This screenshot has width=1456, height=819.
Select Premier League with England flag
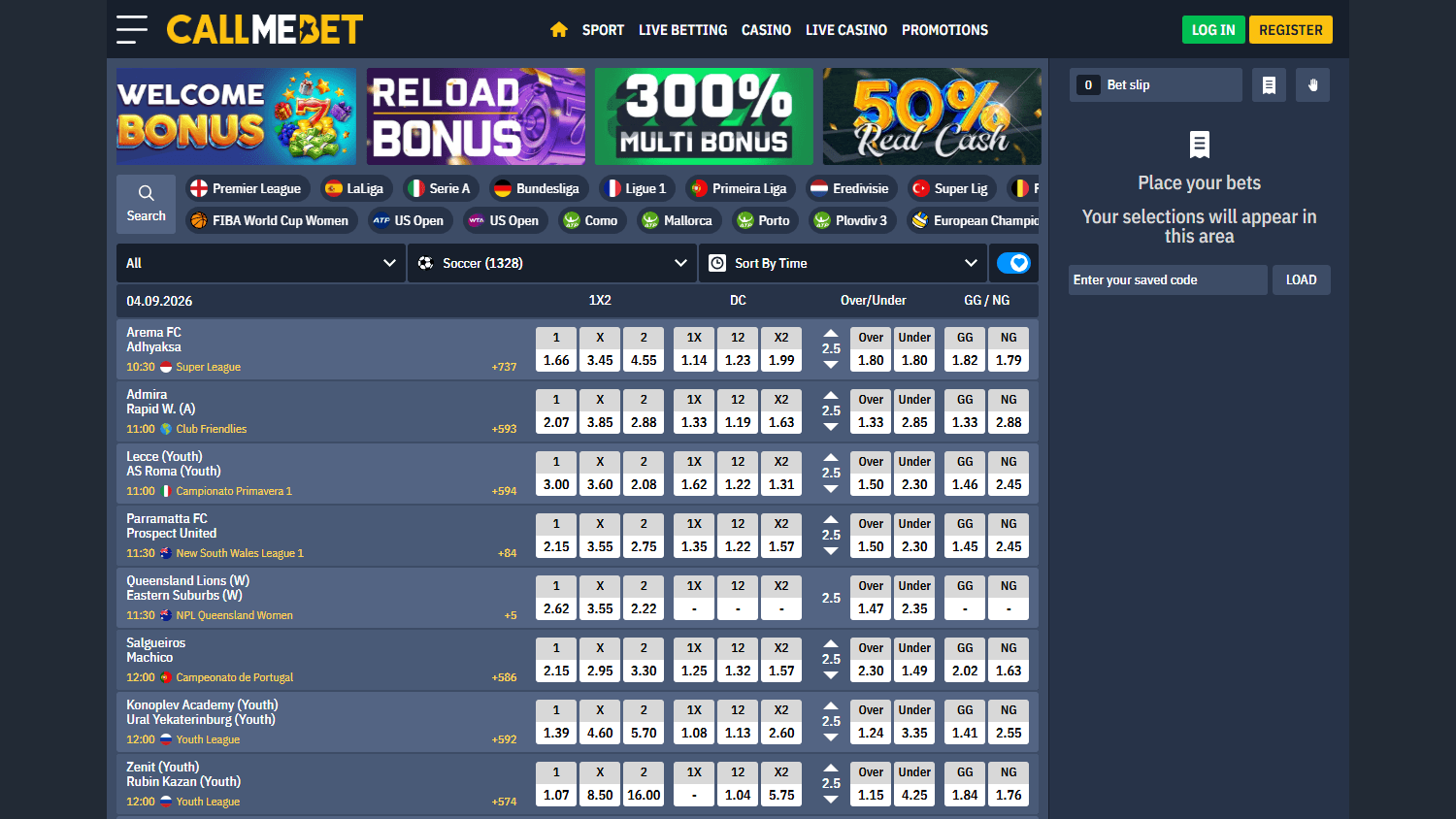click(x=247, y=188)
